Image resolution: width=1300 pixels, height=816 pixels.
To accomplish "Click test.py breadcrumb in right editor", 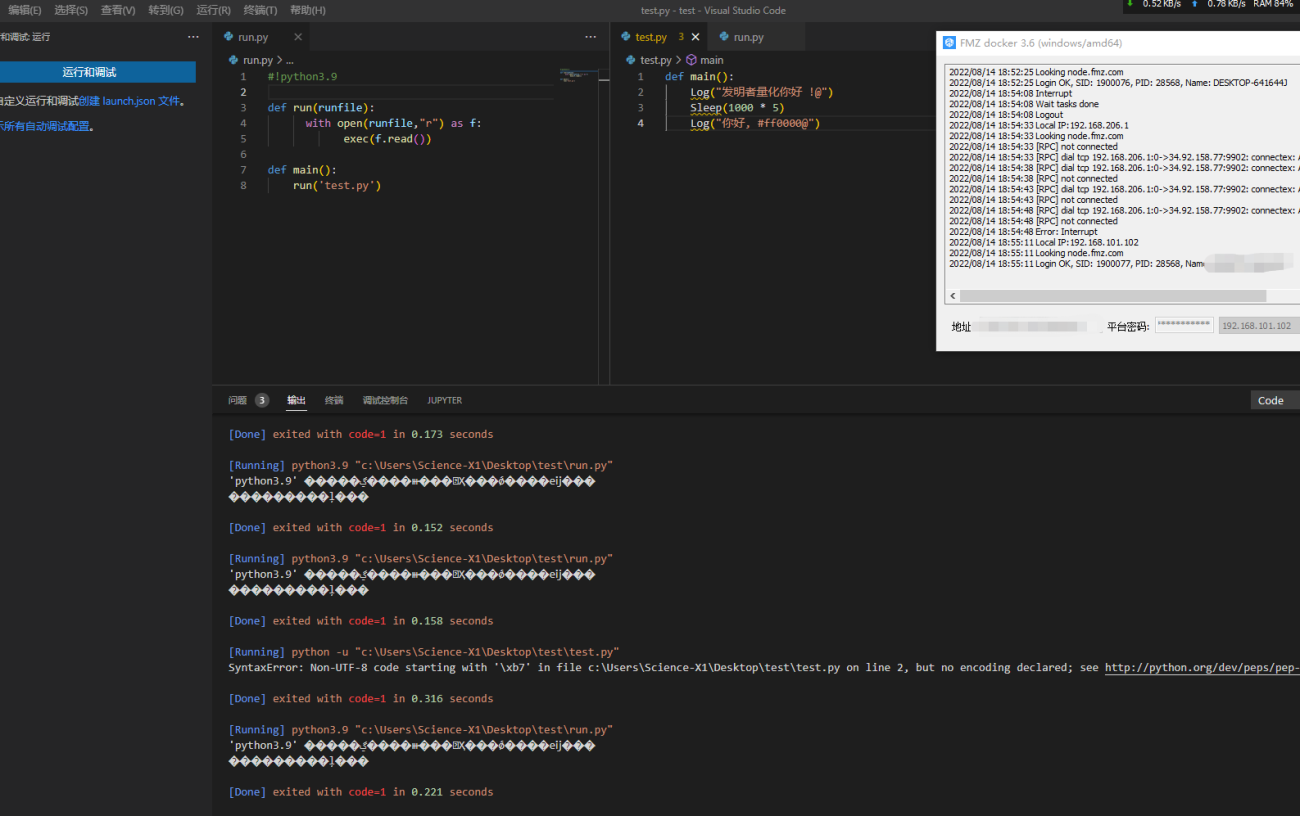I will 655,60.
